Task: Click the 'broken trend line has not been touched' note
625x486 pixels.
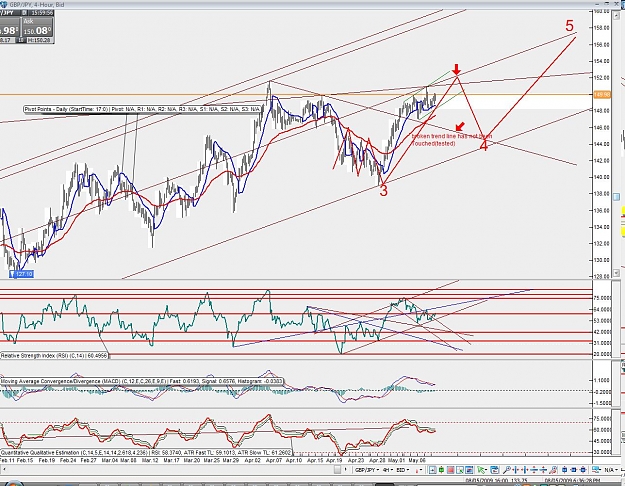Action: coord(452,140)
